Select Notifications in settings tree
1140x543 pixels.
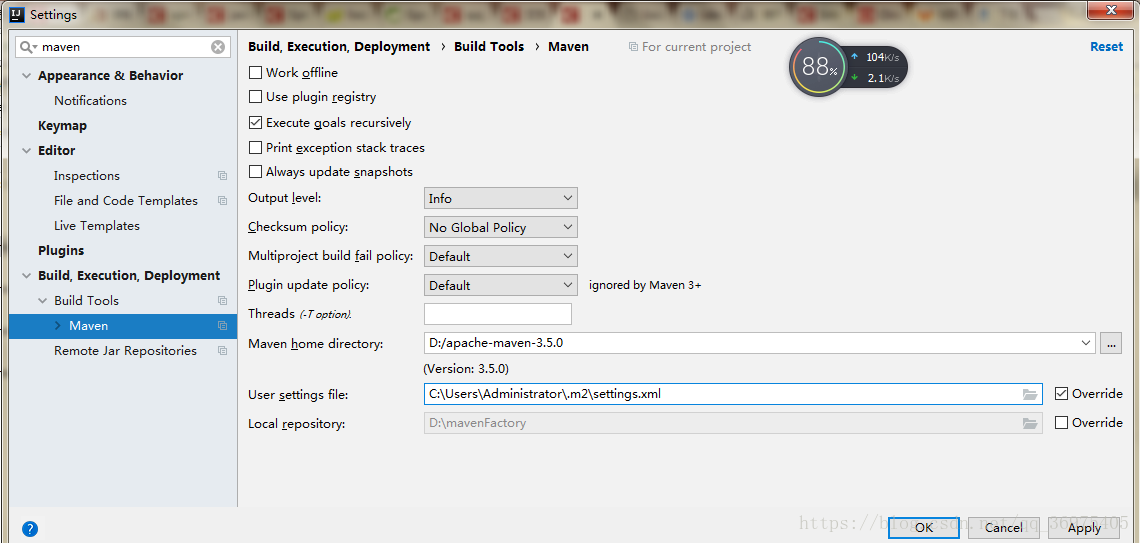coord(90,101)
